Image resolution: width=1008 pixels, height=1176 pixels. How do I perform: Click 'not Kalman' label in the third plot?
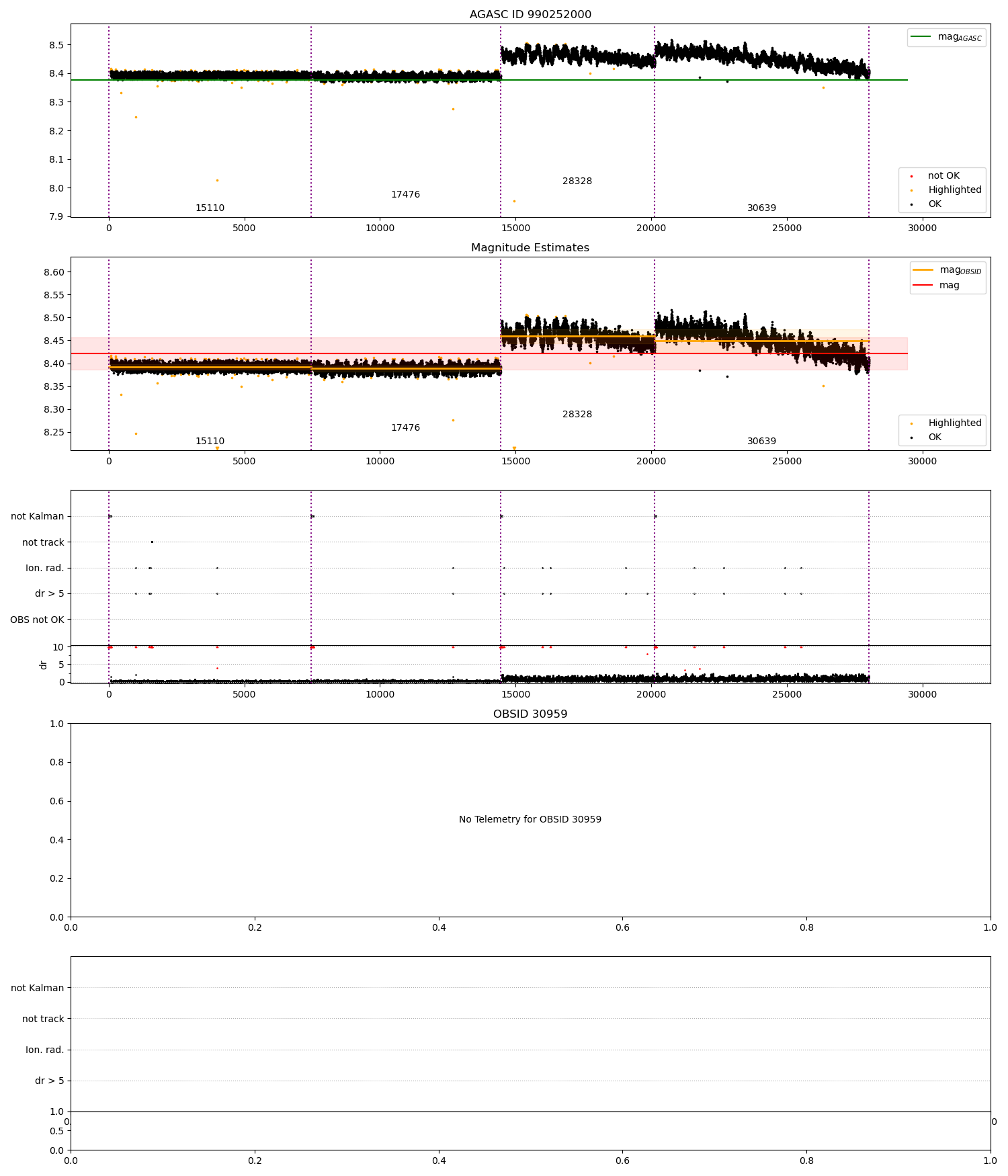[38, 517]
